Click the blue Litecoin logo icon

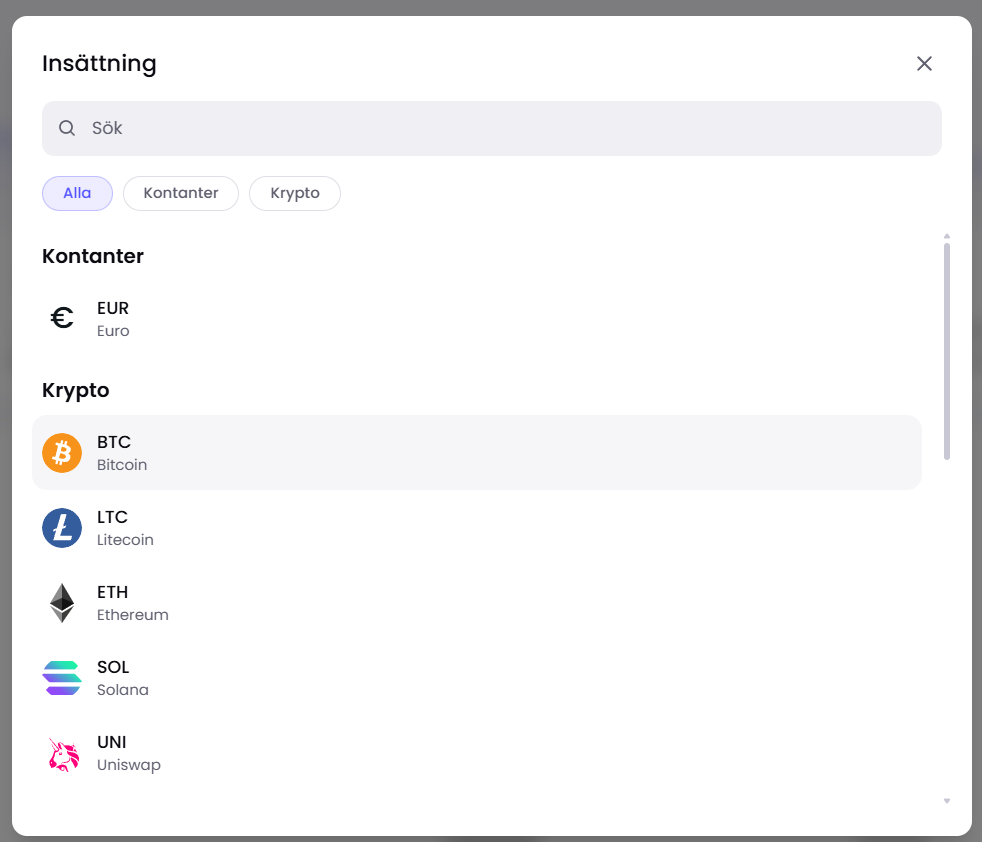click(62, 528)
